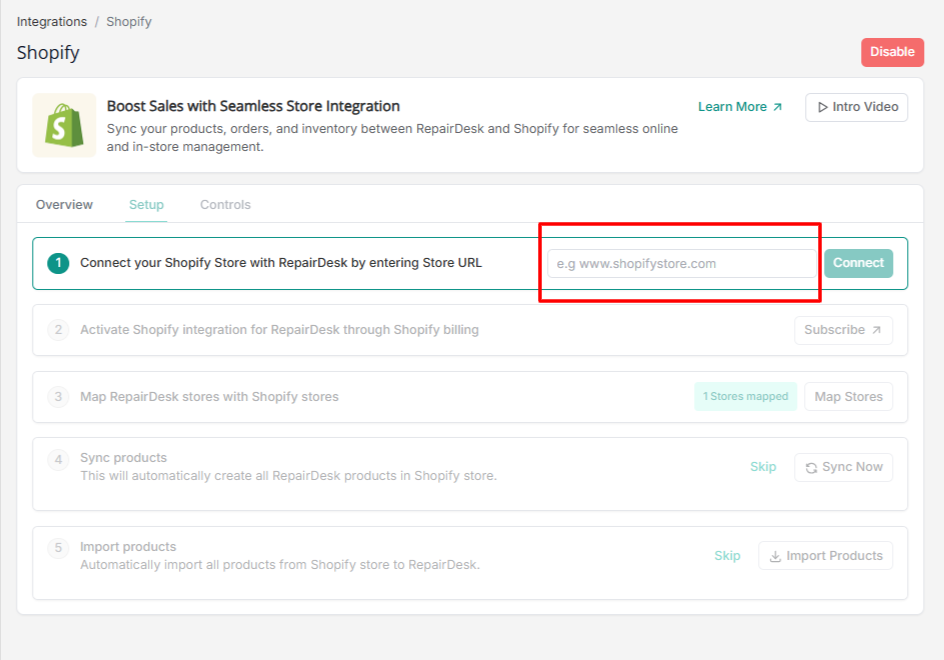Click the 'Activate Shopify integration' step text
This screenshot has width=944, height=660.
click(279, 330)
